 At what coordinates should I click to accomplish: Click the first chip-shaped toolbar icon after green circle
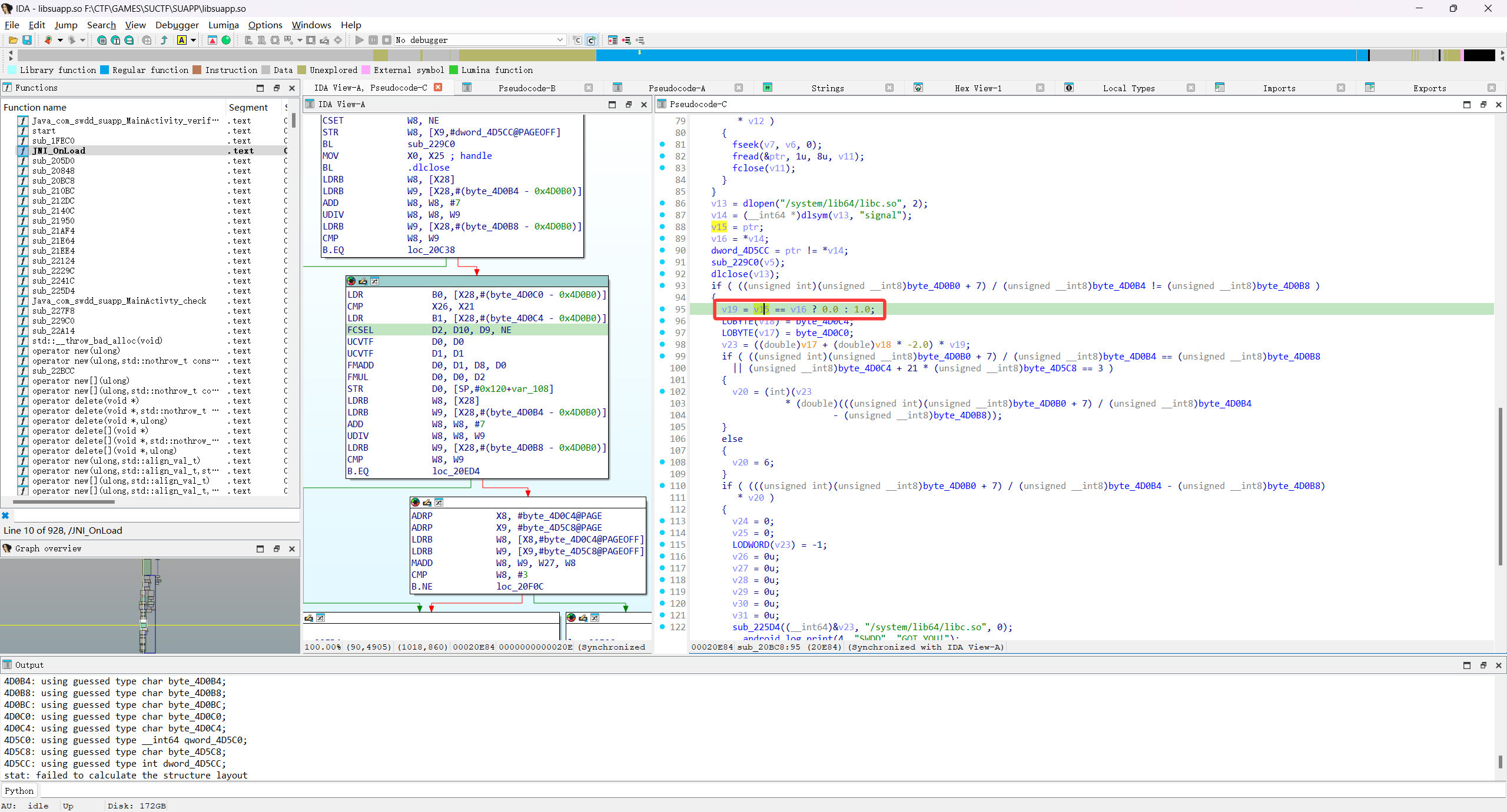[248, 40]
